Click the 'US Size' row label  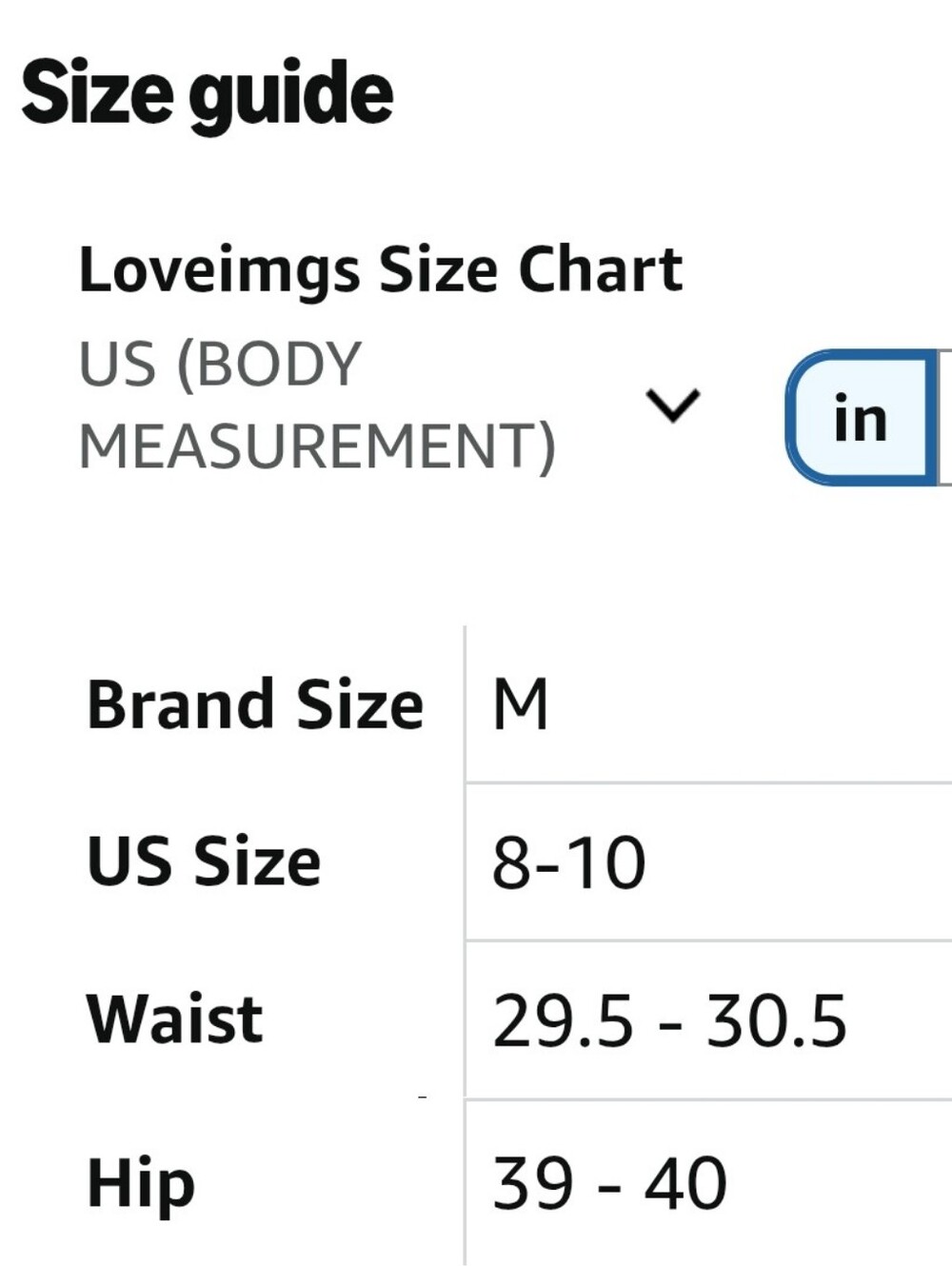point(204,861)
